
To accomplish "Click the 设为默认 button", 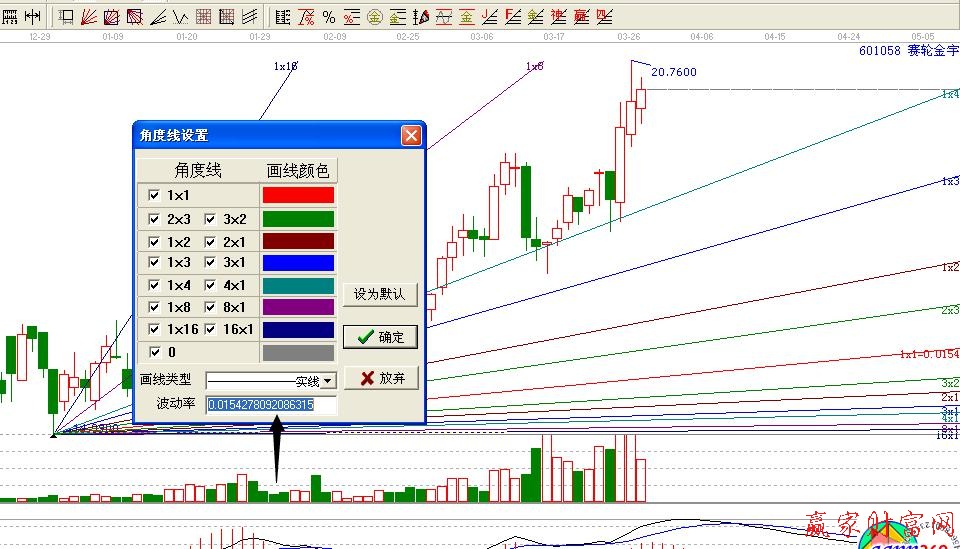I will pos(380,294).
